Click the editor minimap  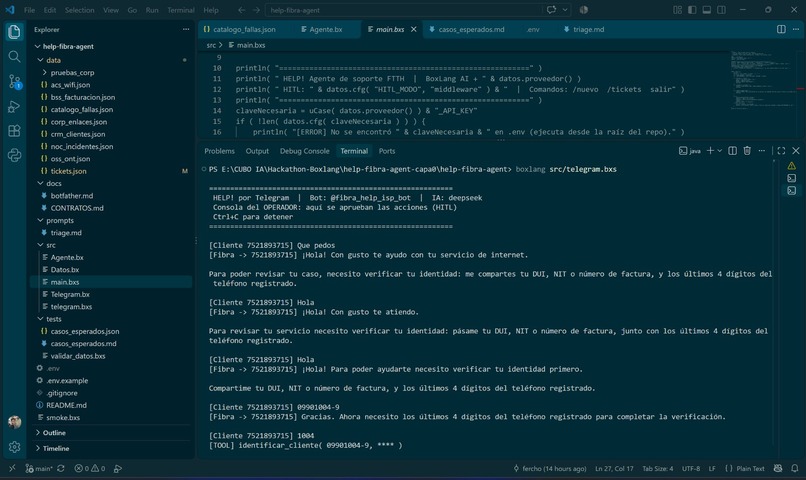pyautogui.click(x=763, y=80)
